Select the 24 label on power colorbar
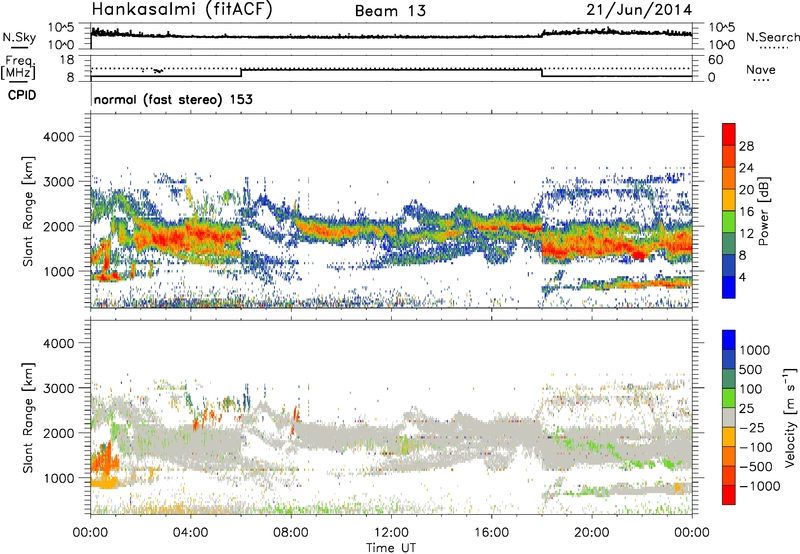Viewport: 800px width, 554px height. coord(746,168)
